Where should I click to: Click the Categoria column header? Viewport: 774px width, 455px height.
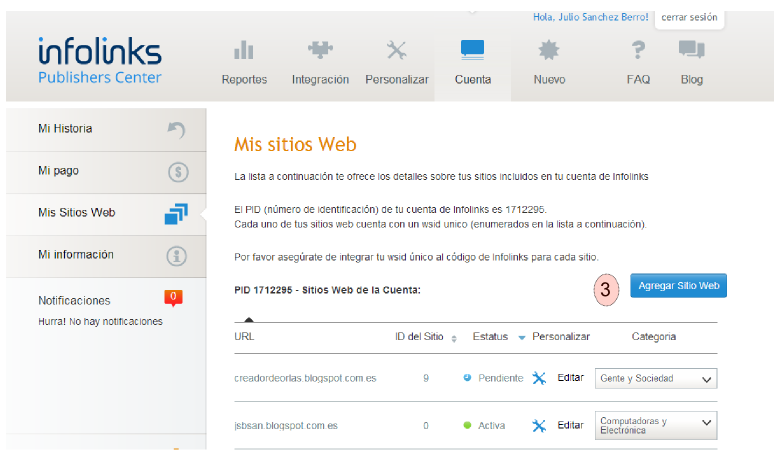[654, 337]
